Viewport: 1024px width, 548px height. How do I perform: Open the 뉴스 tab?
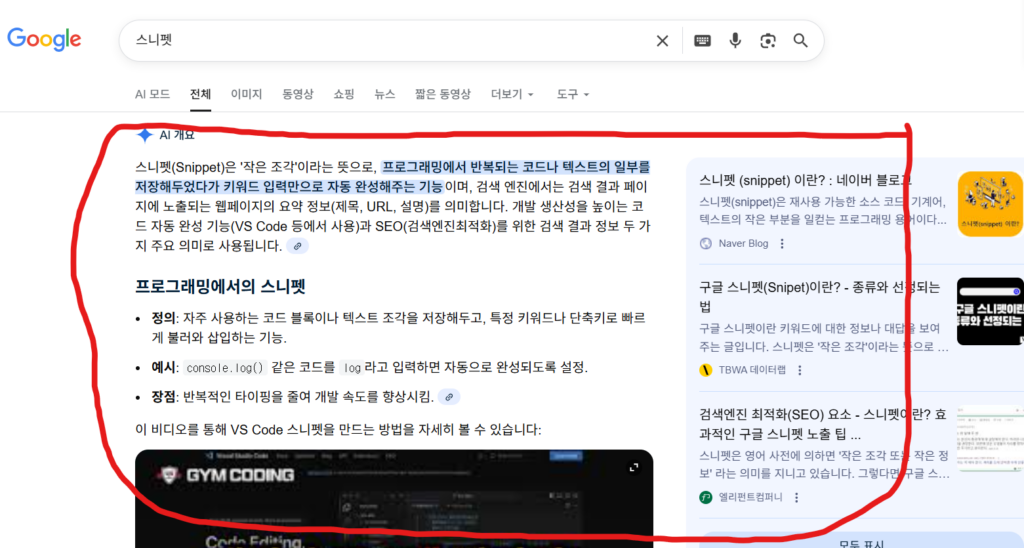click(385, 94)
